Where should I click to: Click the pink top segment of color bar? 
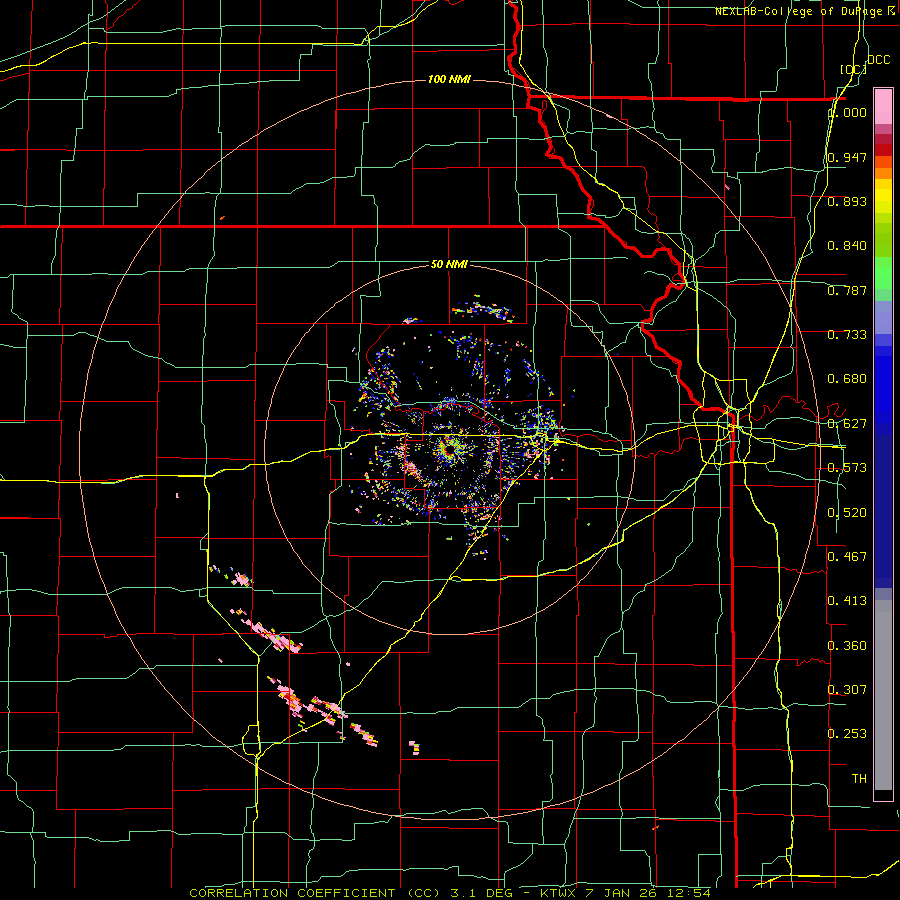pyautogui.click(x=883, y=106)
